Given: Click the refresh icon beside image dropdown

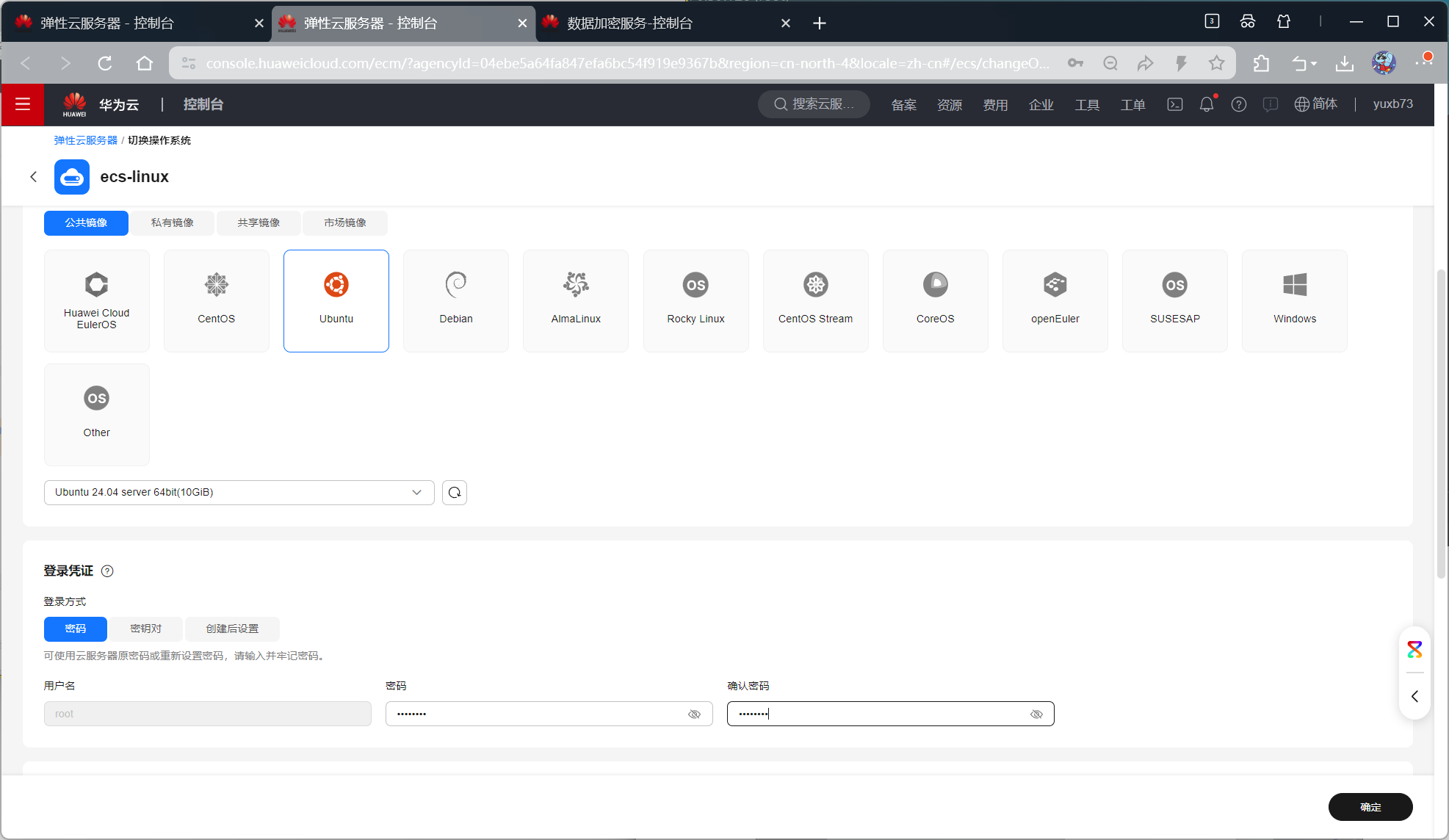Looking at the screenshot, I should coord(455,493).
